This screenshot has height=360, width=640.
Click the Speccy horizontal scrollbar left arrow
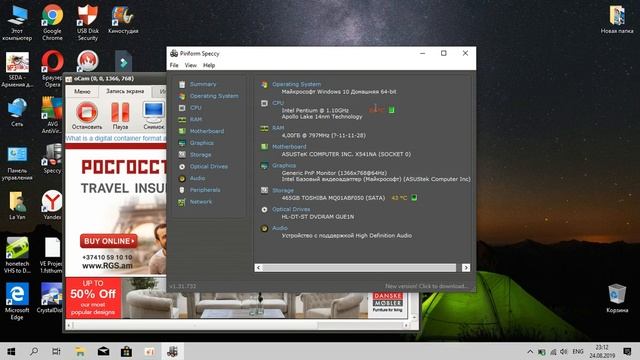point(258,268)
